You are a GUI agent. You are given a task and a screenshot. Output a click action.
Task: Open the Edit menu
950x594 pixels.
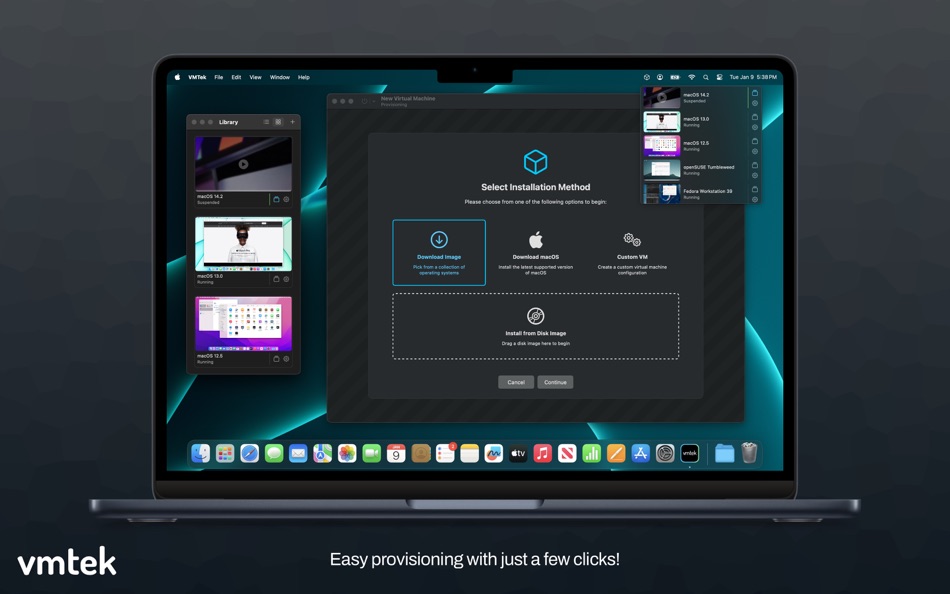coord(236,77)
